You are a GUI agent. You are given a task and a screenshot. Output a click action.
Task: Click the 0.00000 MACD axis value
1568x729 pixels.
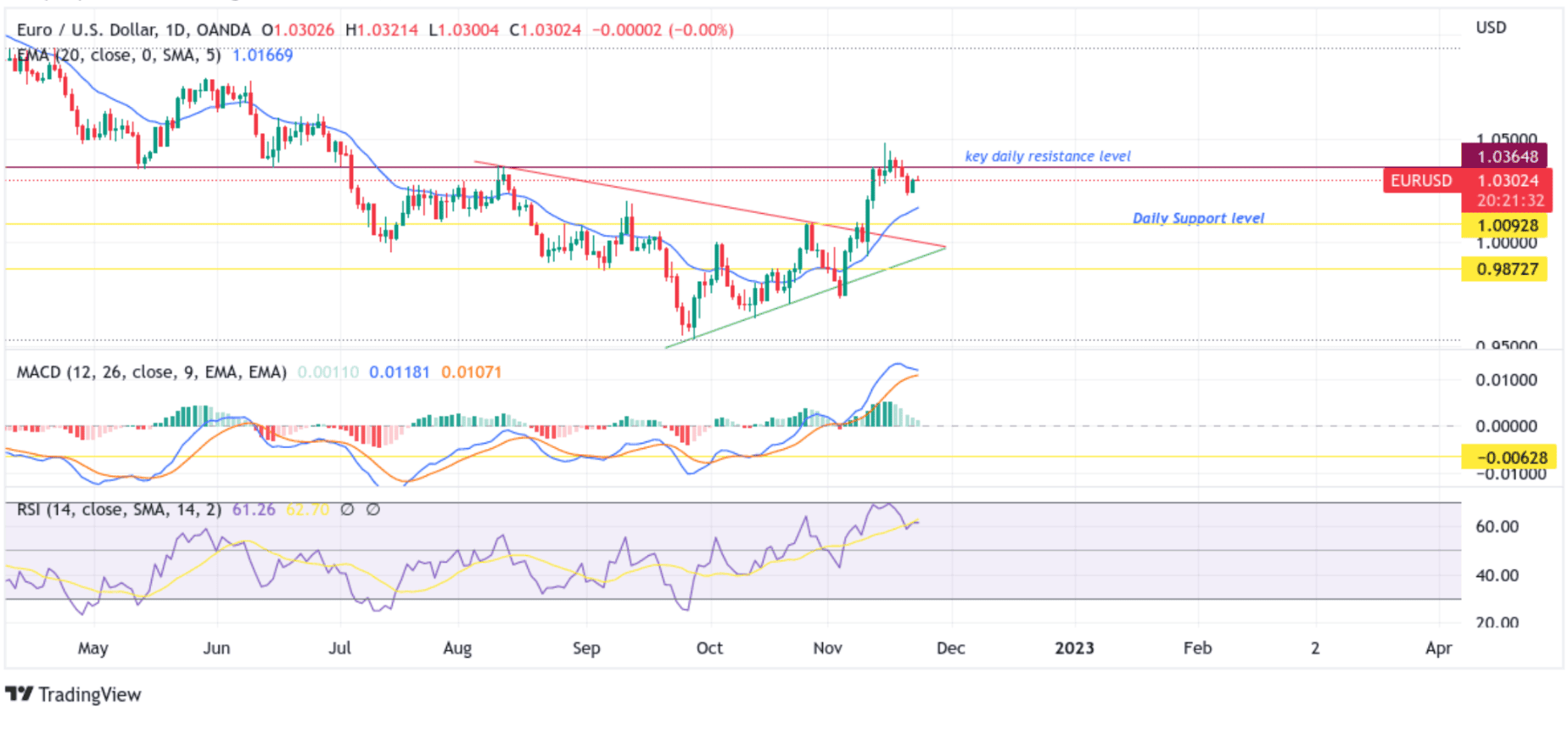point(1506,426)
